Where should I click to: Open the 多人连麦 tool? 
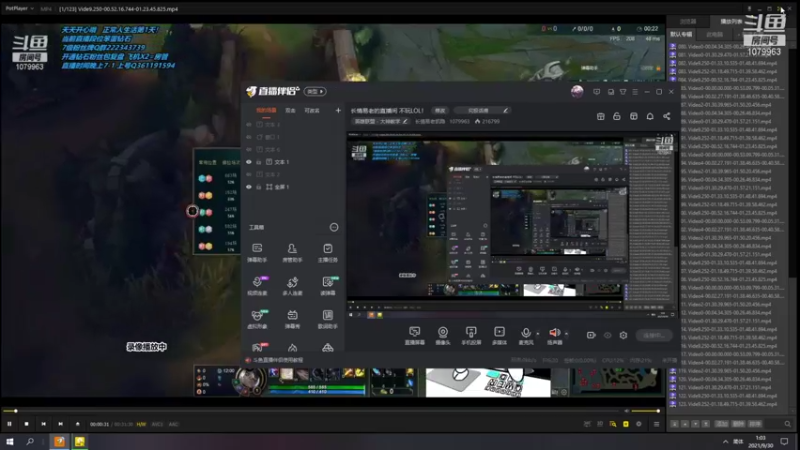(292, 286)
